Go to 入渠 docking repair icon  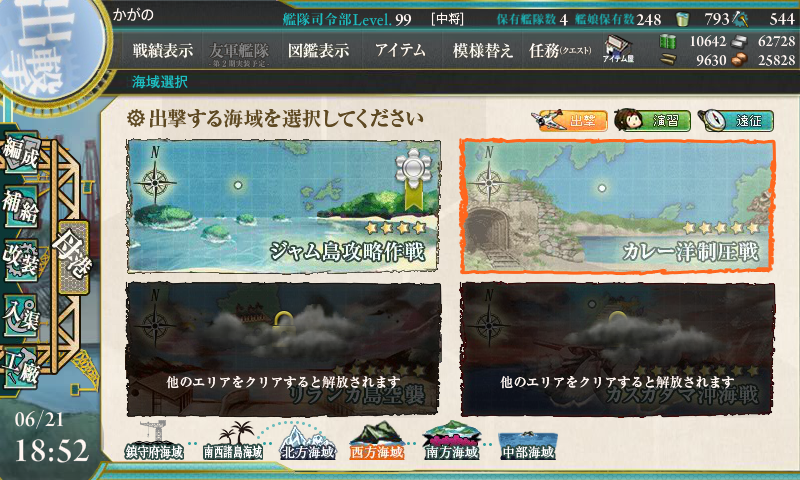click(20, 315)
